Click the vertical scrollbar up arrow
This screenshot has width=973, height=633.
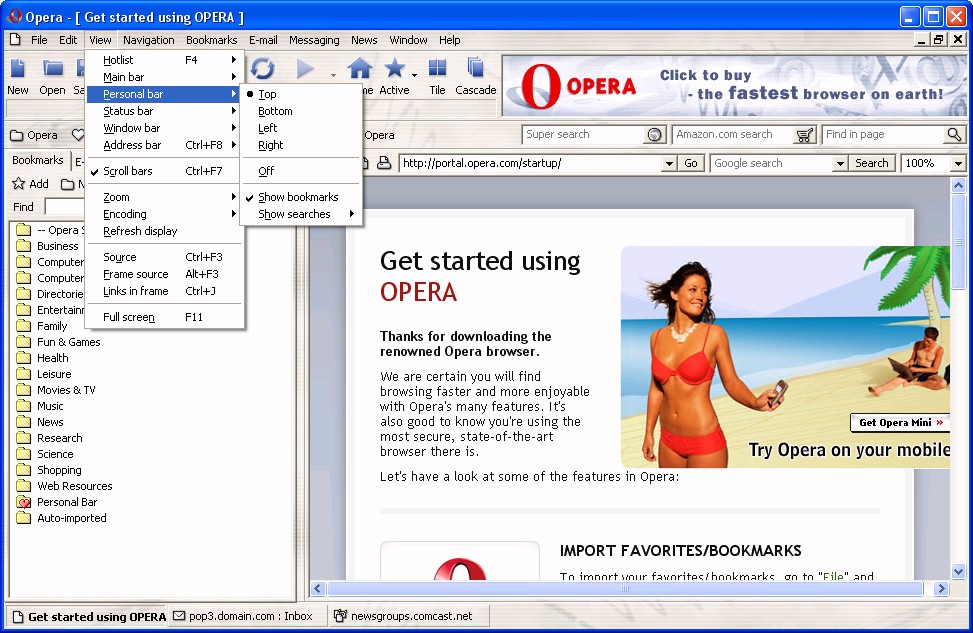pyautogui.click(x=958, y=185)
